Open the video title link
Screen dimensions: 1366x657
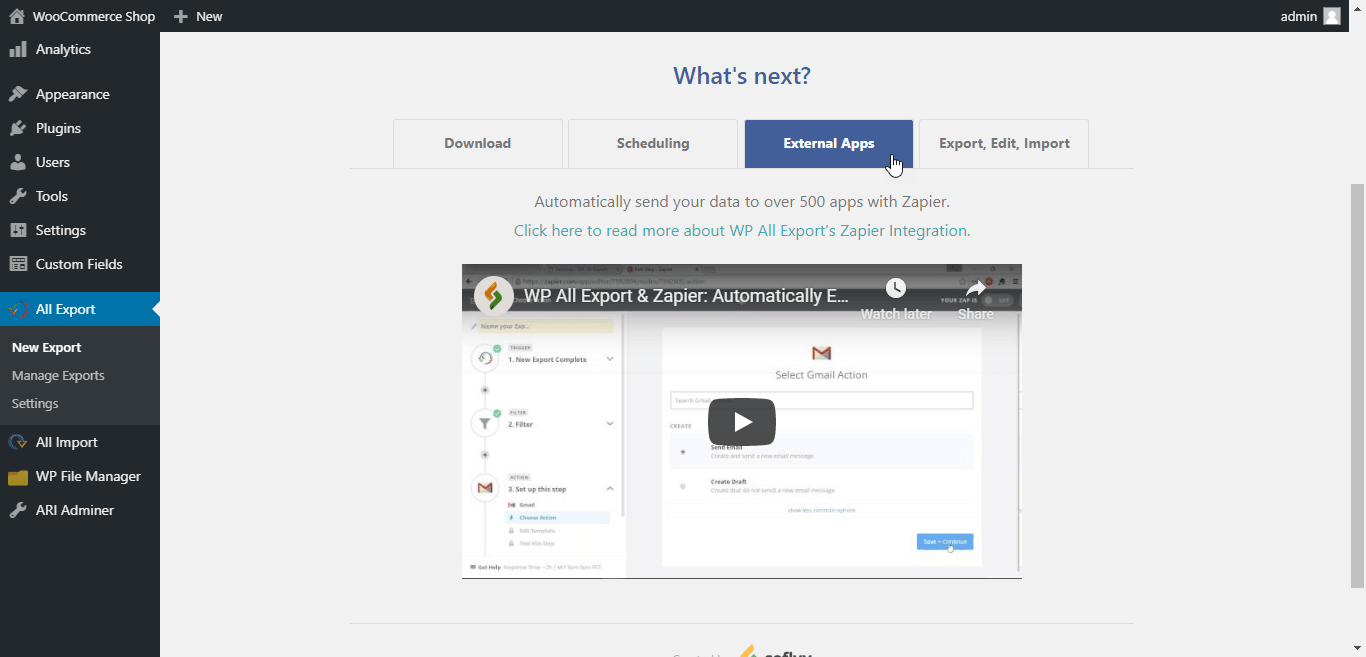point(686,296)
